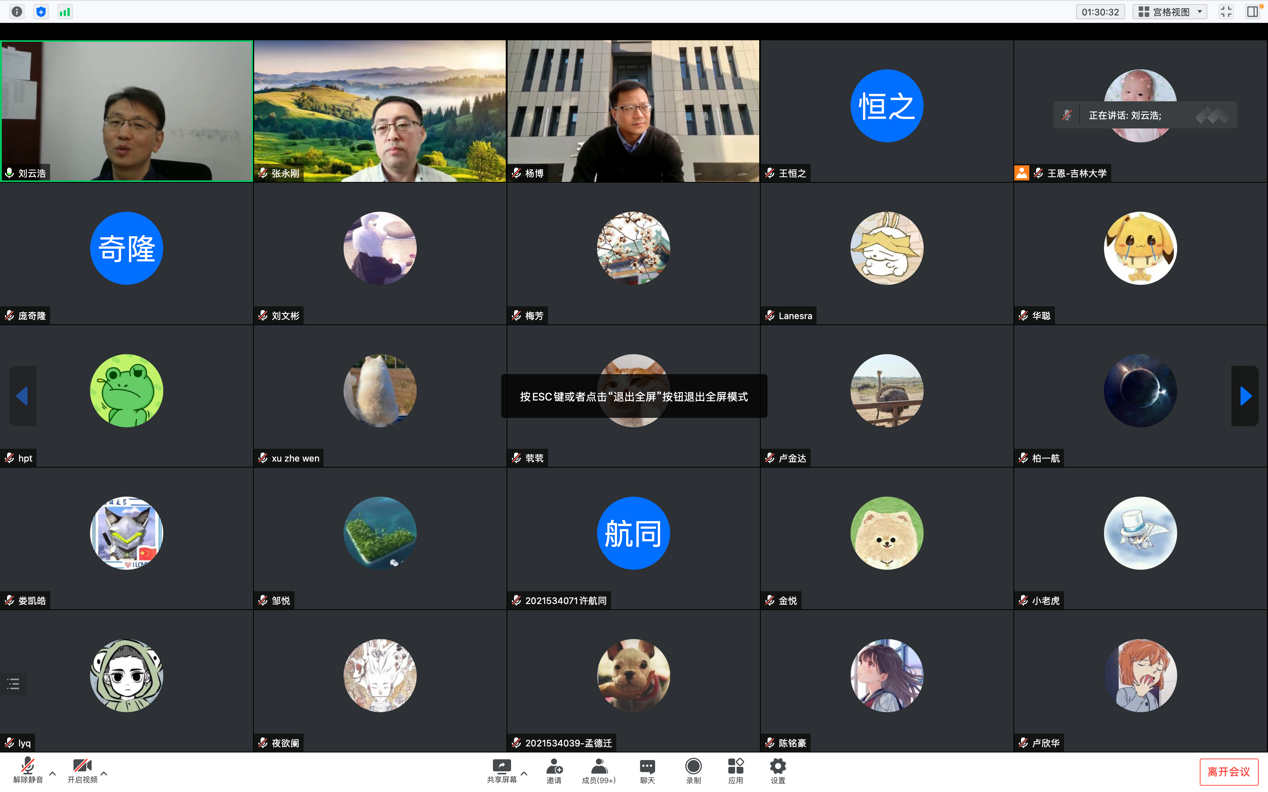
Task: Open the settings (设置) gear
Action: click(778, 770)
